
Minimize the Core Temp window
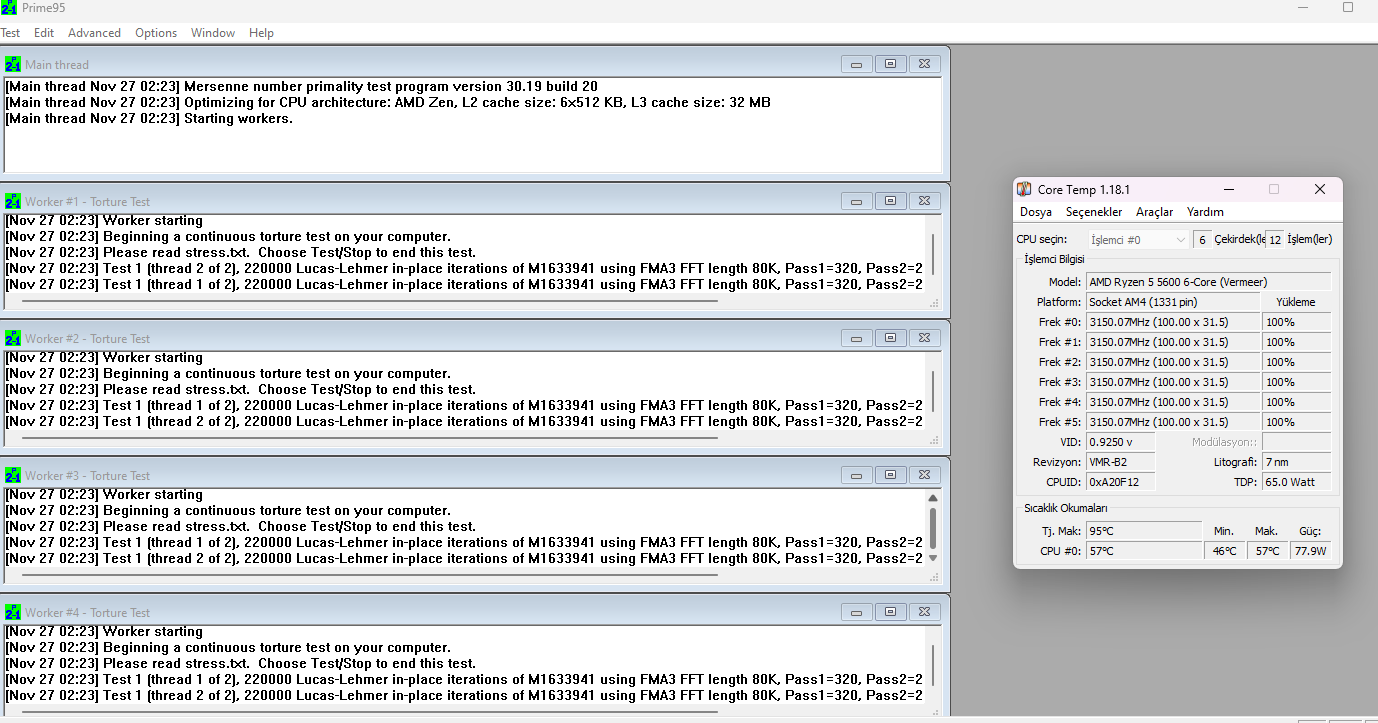coord(1228,190)
